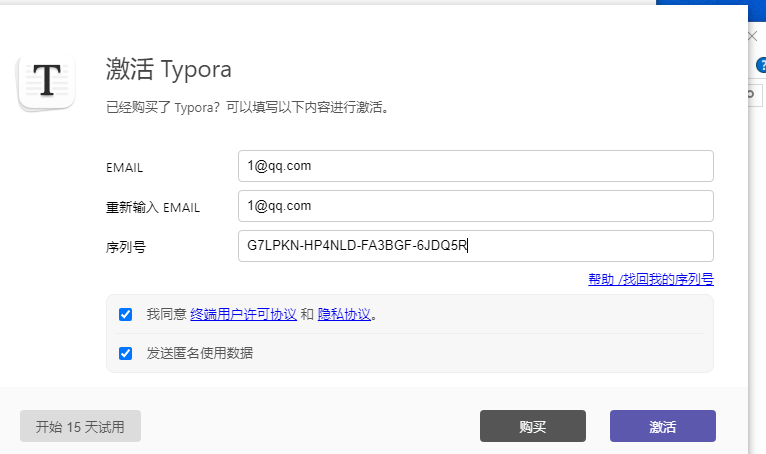The image size is (766, 454).
Task: View the 隐私协议 privacy policy link
Action: pyautogui.click(x=344, y=314)
